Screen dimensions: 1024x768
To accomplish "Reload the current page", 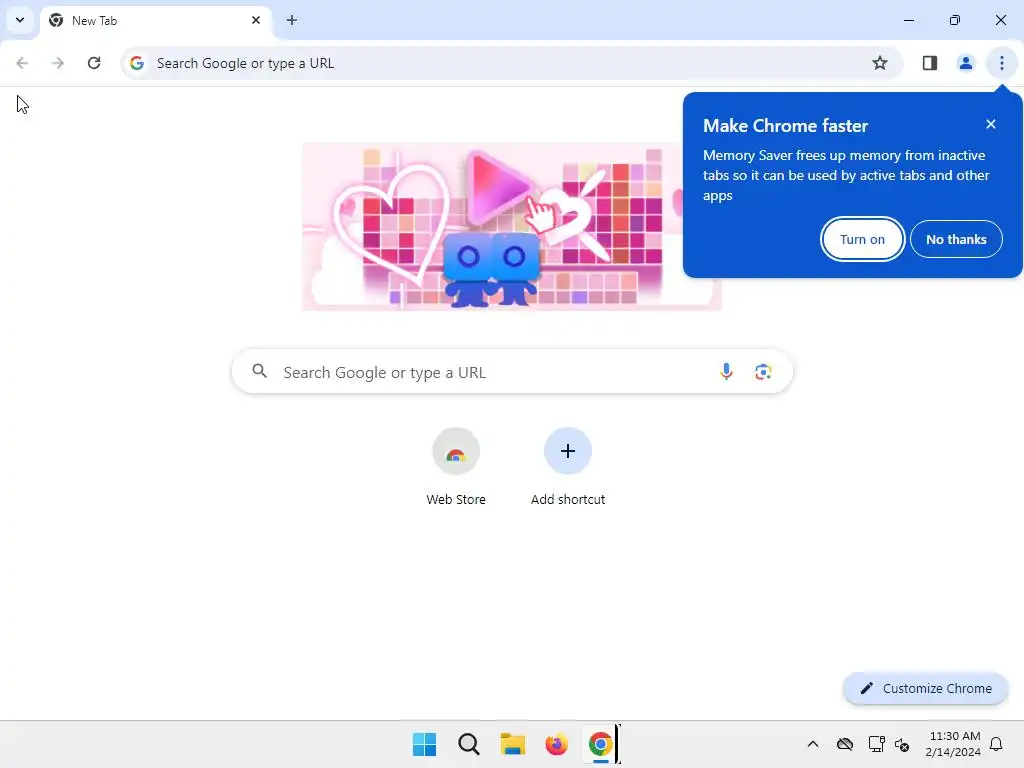I will (x=94, y=63).
